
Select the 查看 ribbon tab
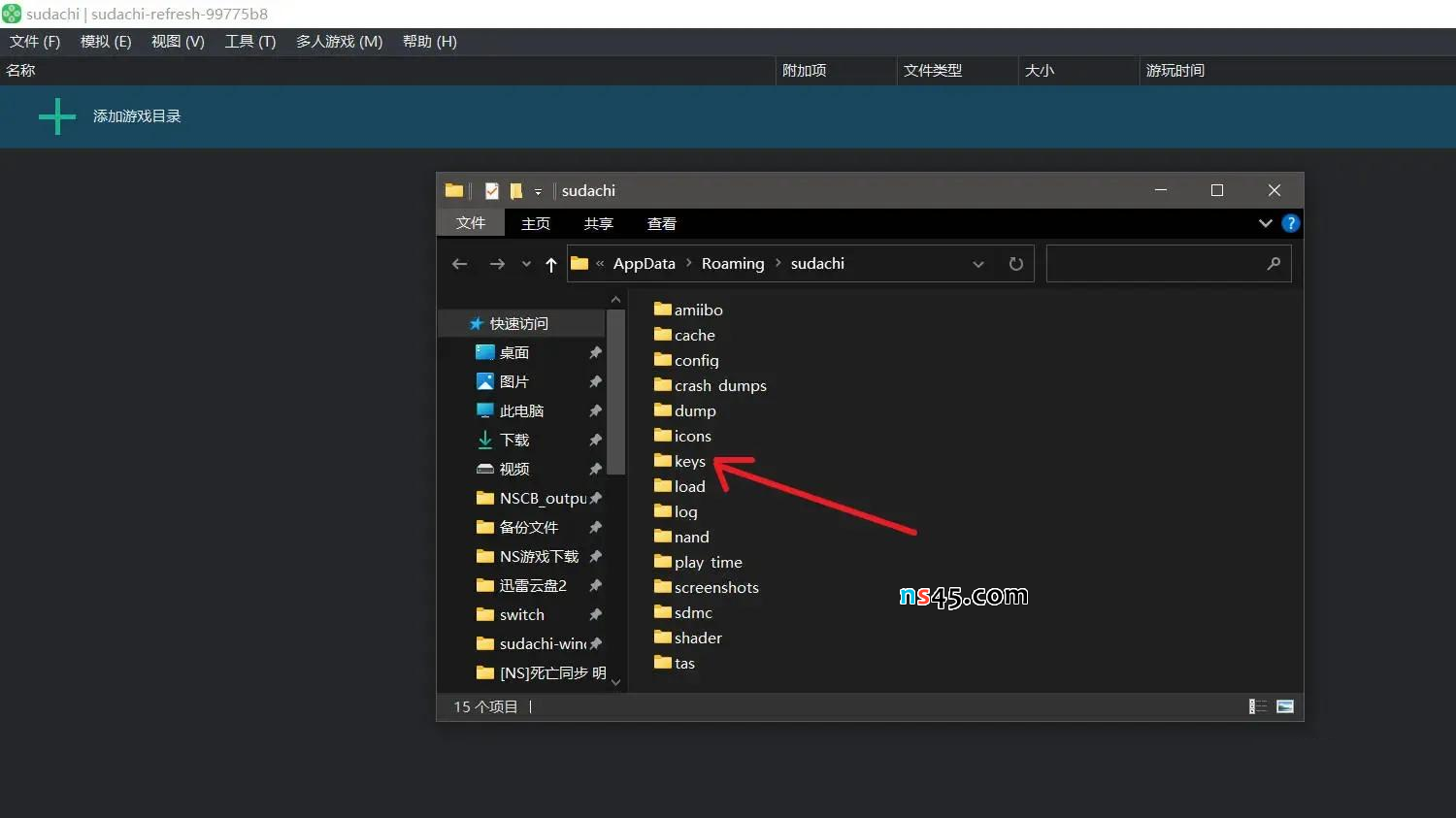point(661,224)
